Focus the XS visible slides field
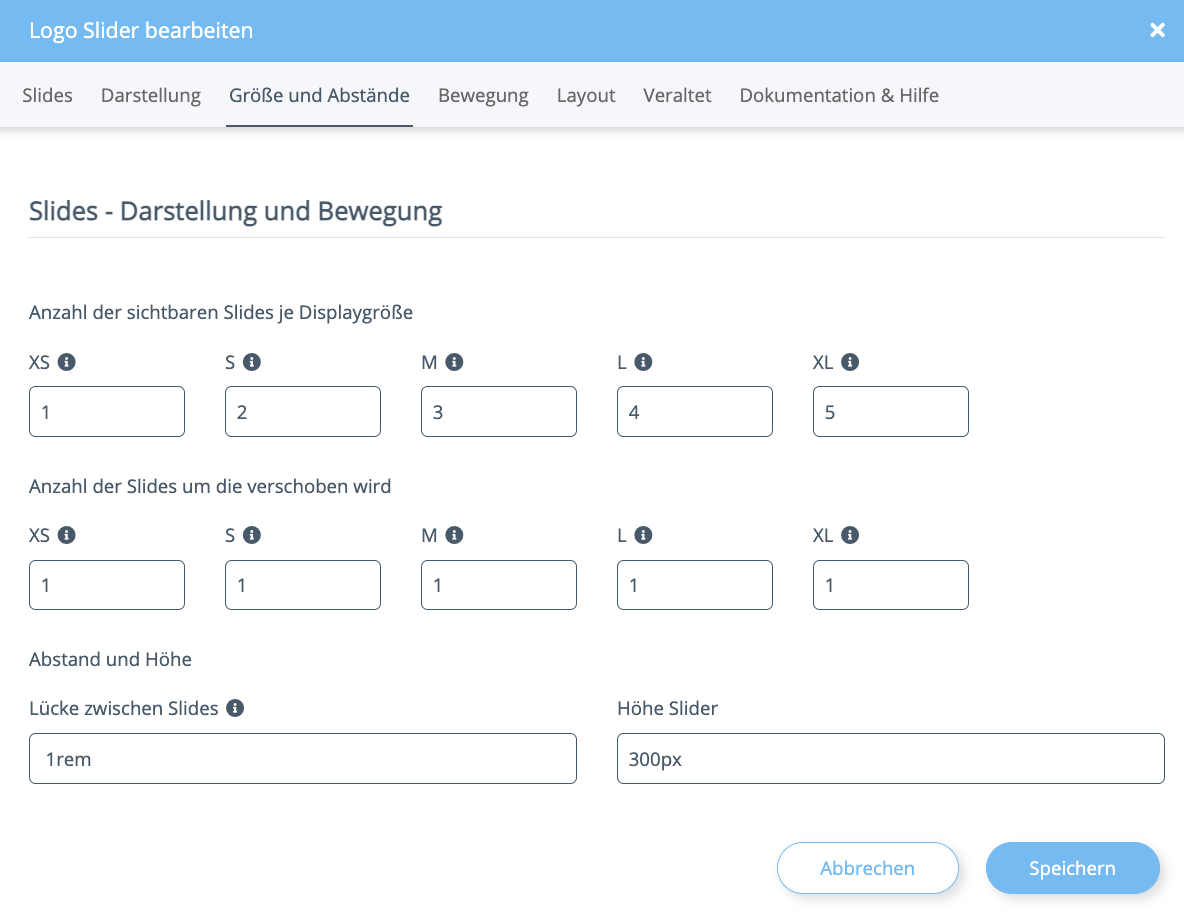Viewport: 1184px width, 920px height. pos(106,412)
